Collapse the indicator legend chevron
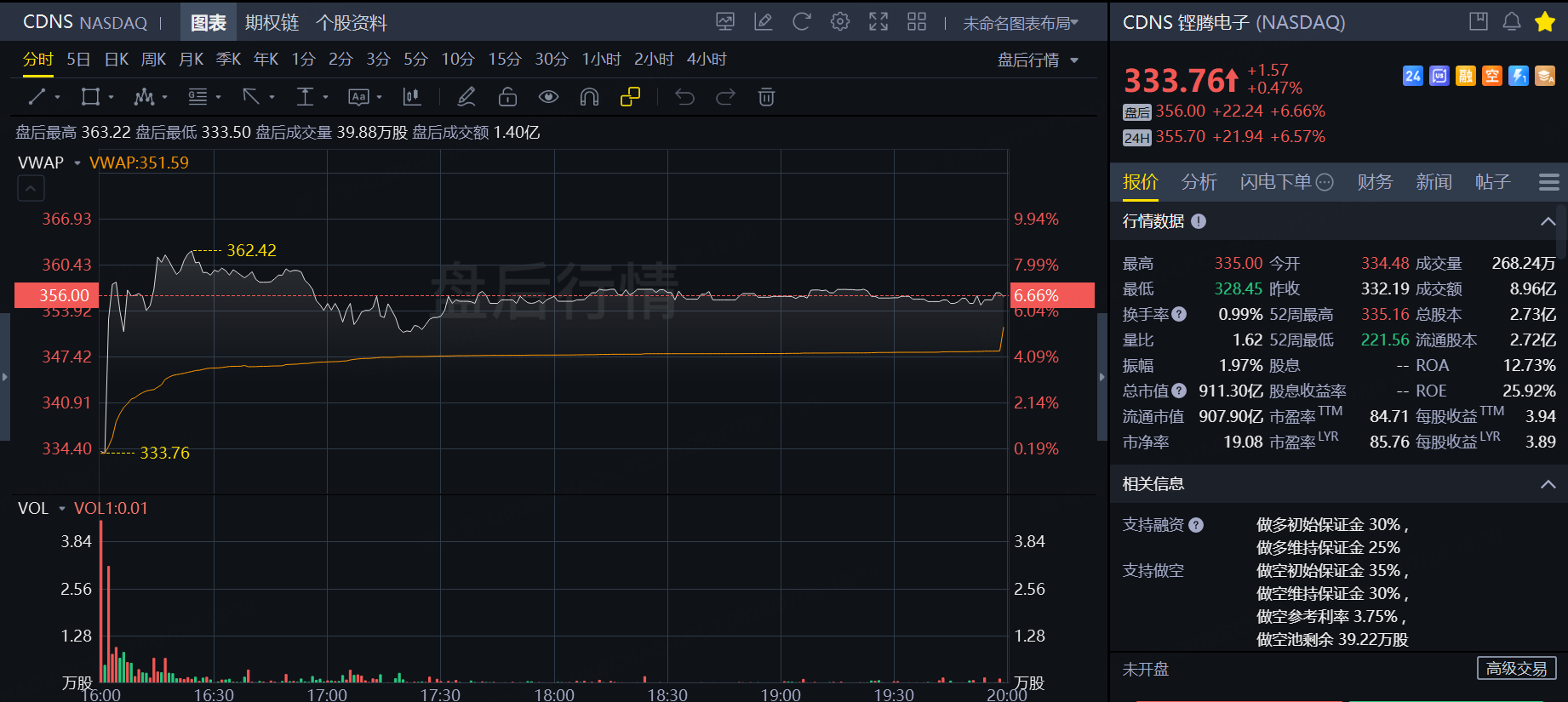Image resolution: width=1568 pixels, height=702 pixels. tap(31, 188)
